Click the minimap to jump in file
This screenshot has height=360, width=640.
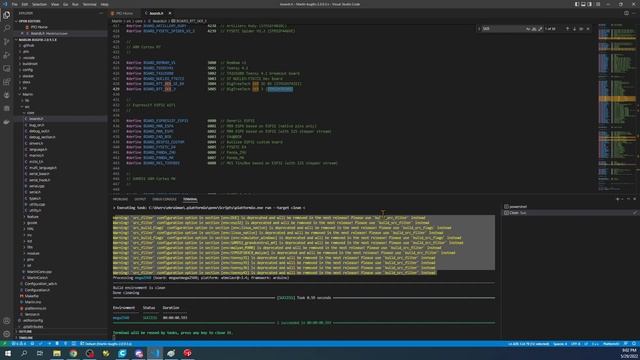pyautogui.click(x=617, y=106)
